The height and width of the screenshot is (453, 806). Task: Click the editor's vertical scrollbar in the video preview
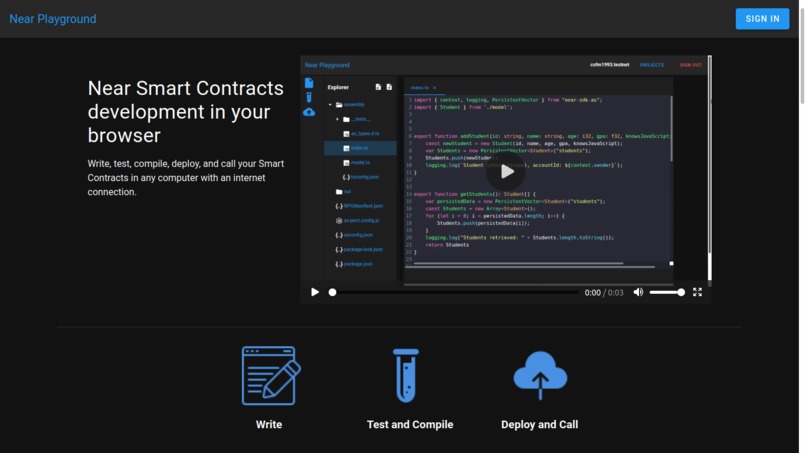tap(671, 129)
